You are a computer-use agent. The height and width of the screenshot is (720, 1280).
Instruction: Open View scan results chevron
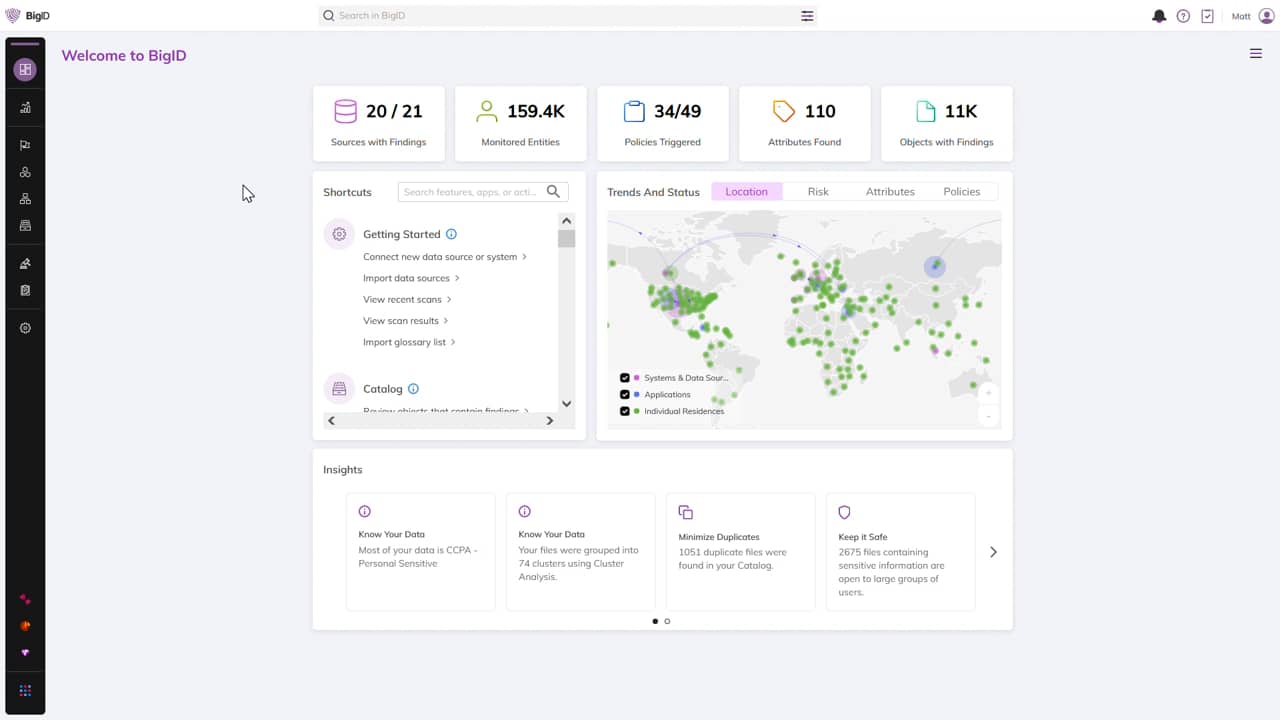[446, 321]
